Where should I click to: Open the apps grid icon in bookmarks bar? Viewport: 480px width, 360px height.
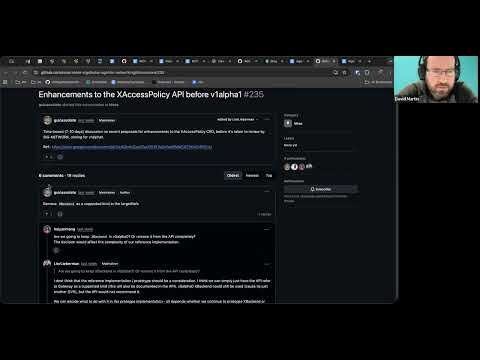tap(5, 82)
